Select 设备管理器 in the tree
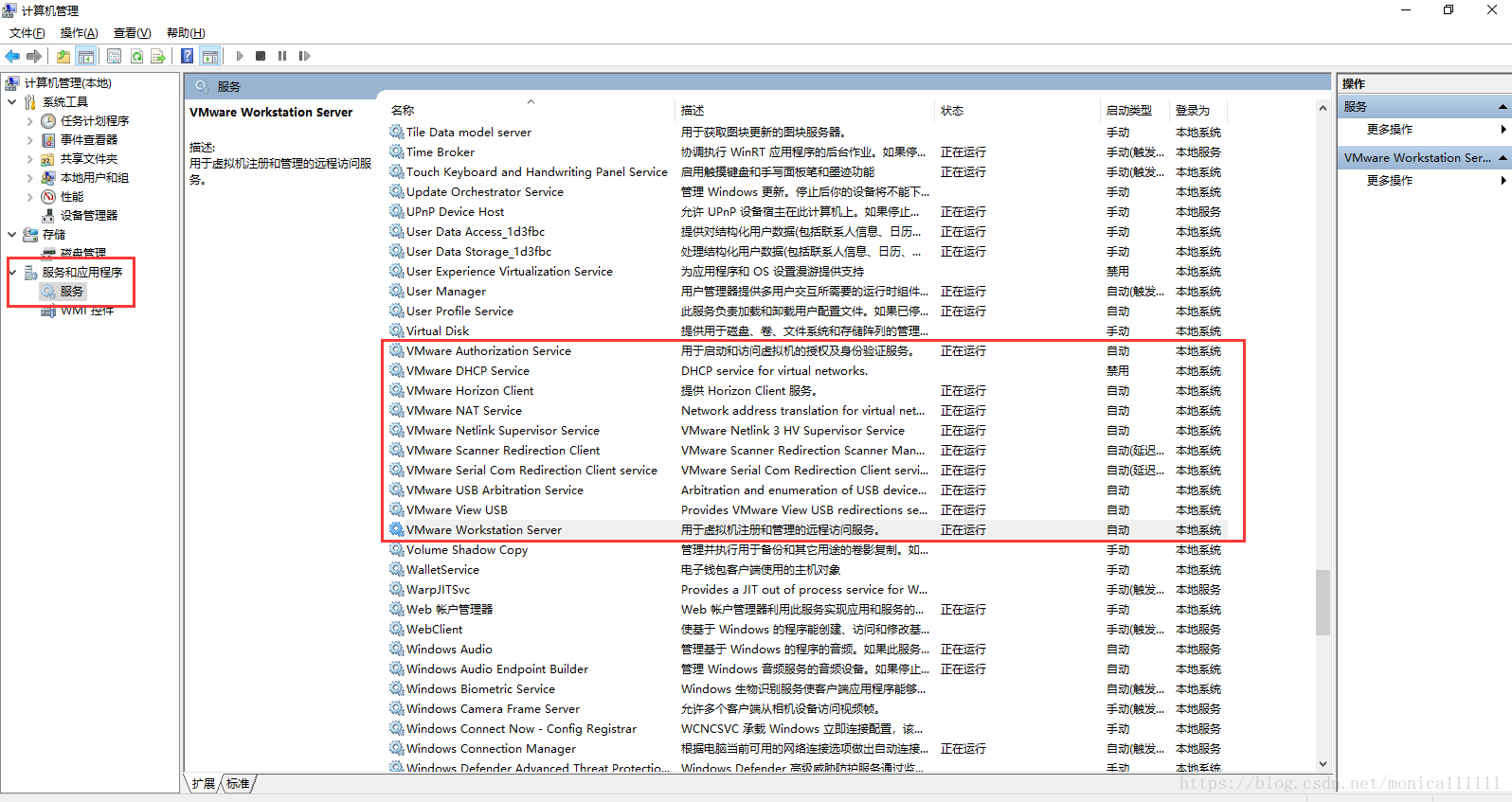 89,216
